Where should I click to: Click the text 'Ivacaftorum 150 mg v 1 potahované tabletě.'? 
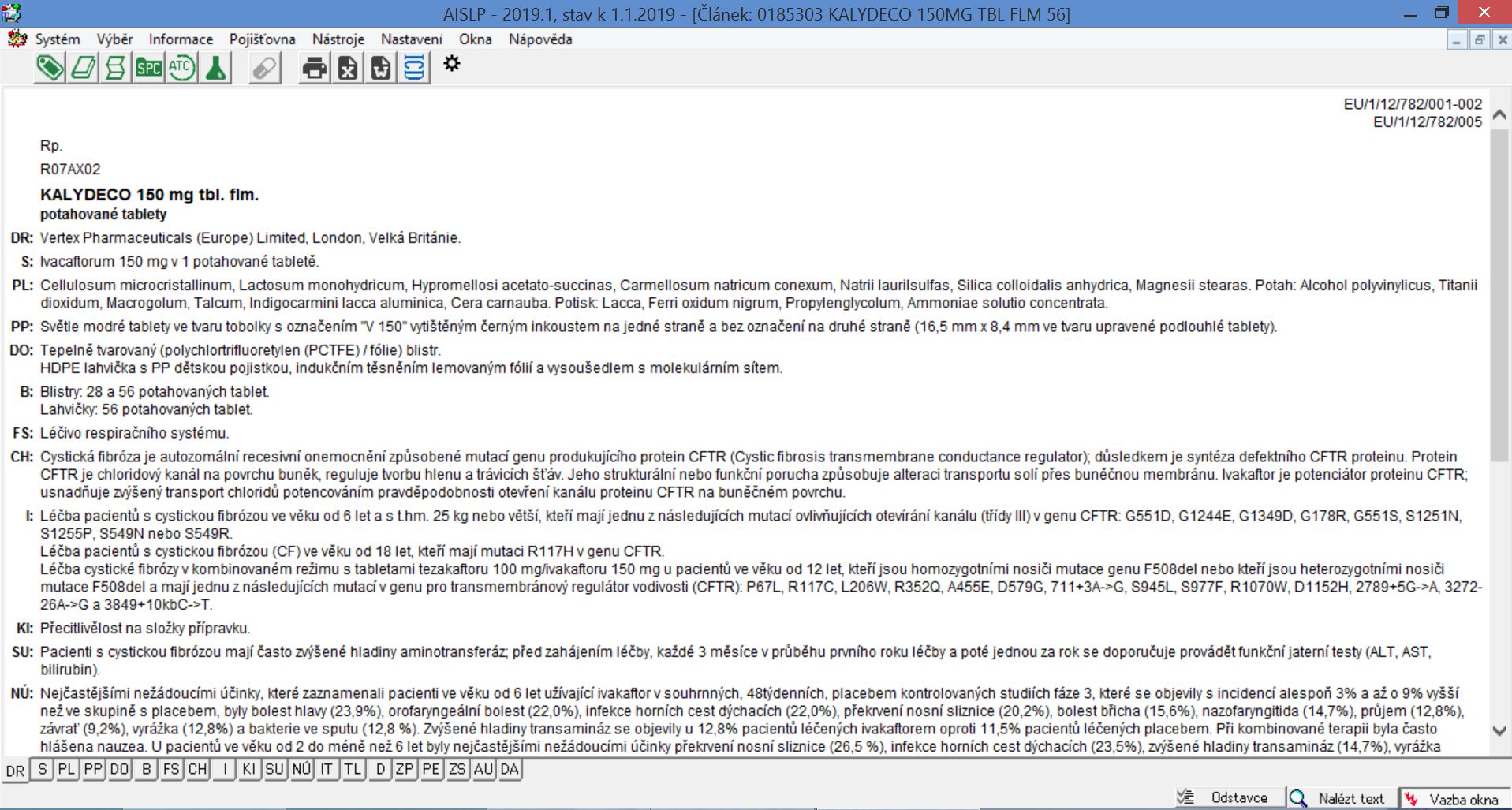[179, 261]
